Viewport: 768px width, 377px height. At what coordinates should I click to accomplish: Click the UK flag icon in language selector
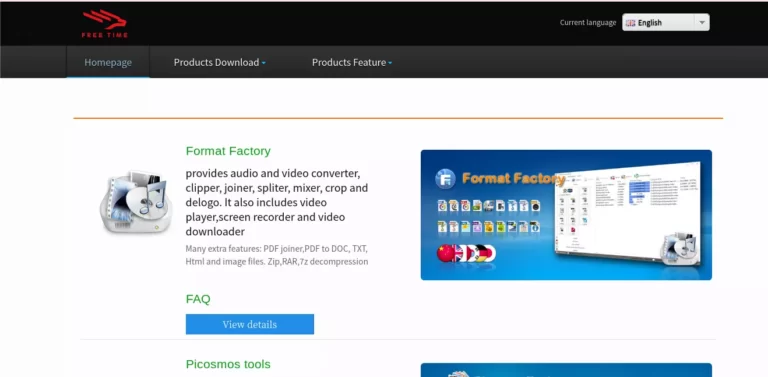tap(630, 23)
